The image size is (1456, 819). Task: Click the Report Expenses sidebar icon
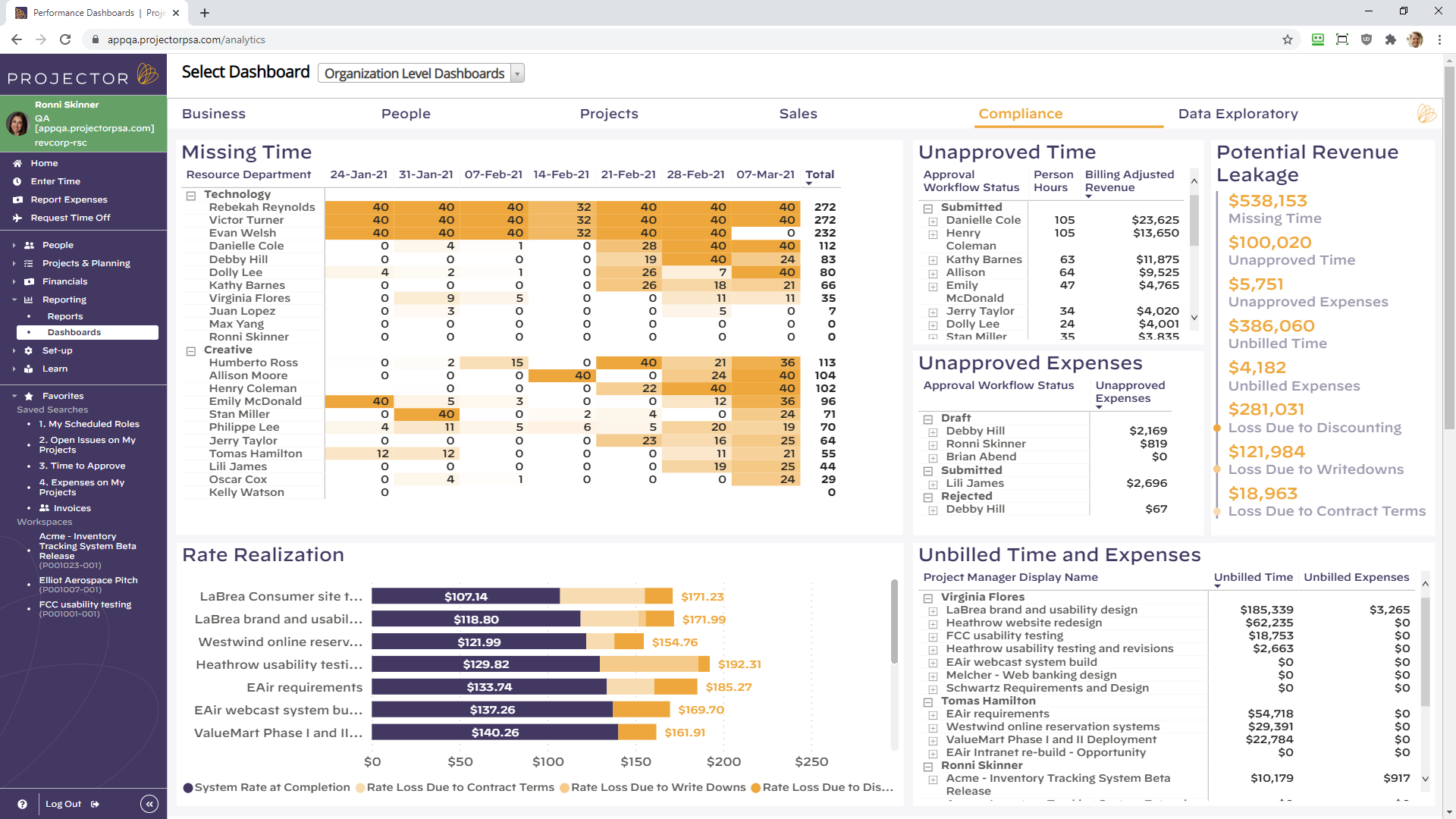tap(18, 199)
